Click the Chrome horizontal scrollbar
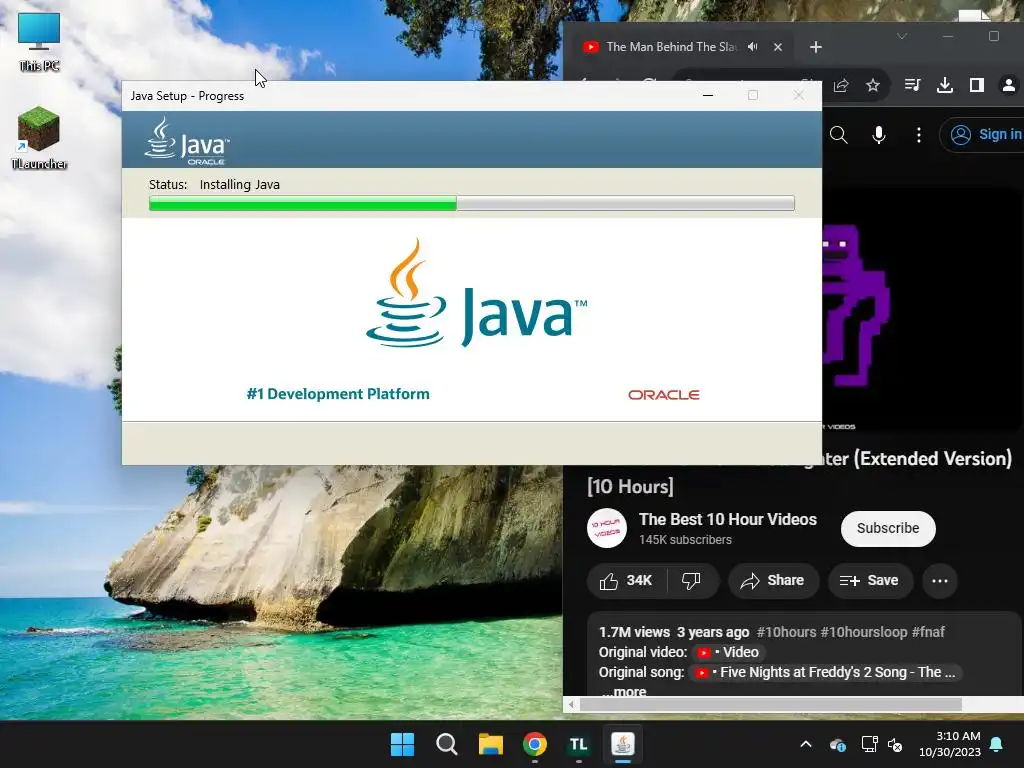1024x768 pixels. click(771, 705)
